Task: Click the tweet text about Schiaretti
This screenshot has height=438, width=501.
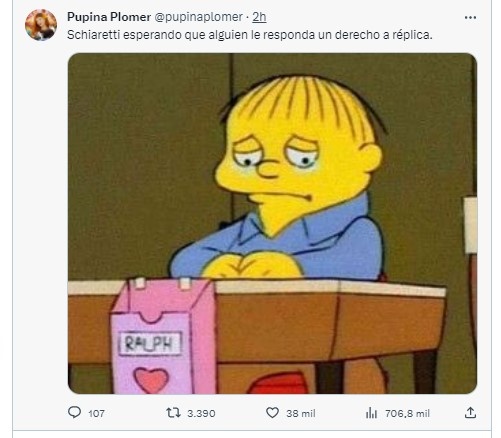Action: [x=250, y=35]
